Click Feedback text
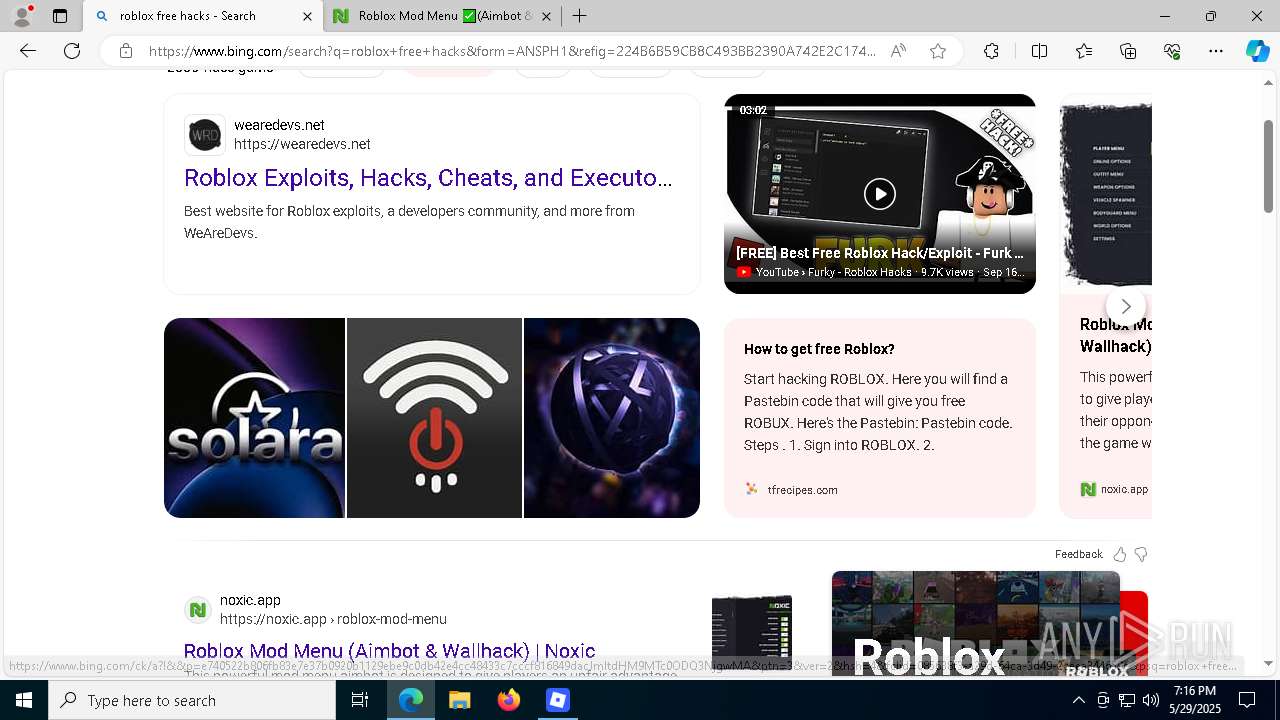The image size is (1280, 720). click(x=1078, y=554)
